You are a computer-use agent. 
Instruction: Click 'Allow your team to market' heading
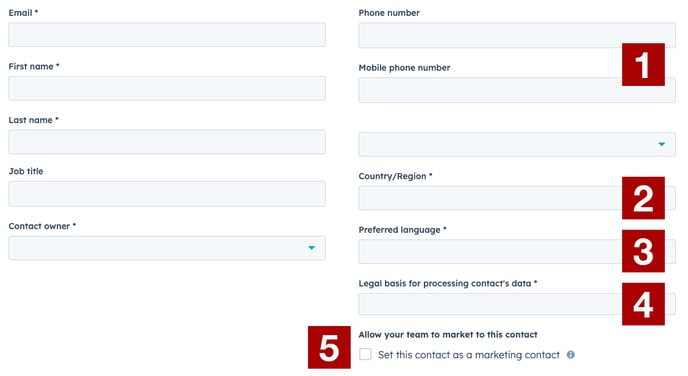point(448,335)
